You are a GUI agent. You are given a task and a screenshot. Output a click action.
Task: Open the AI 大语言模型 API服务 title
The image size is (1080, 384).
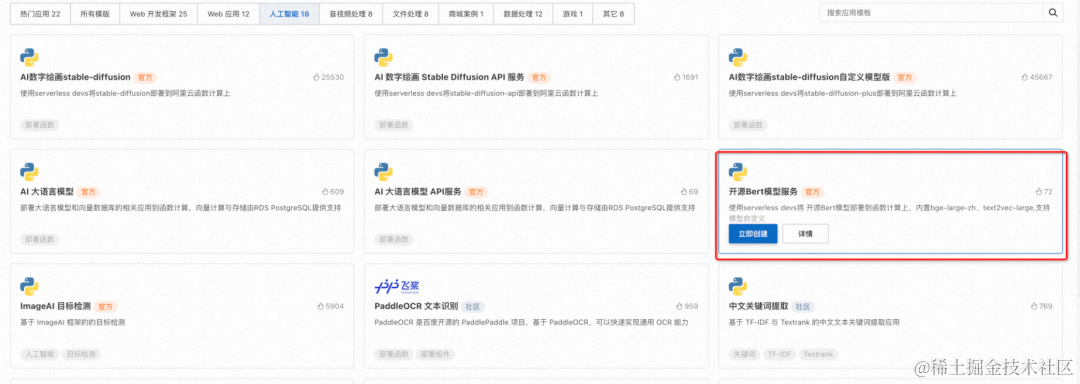pyautogui.click(x=418, y=192)
